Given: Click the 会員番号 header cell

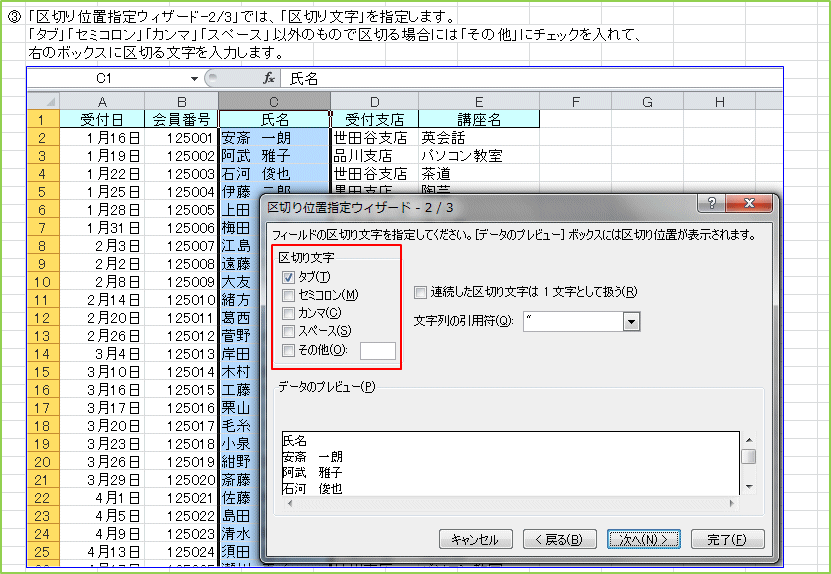Looking at the screenshot, I should pyautogui.click(x=181, y=119).
